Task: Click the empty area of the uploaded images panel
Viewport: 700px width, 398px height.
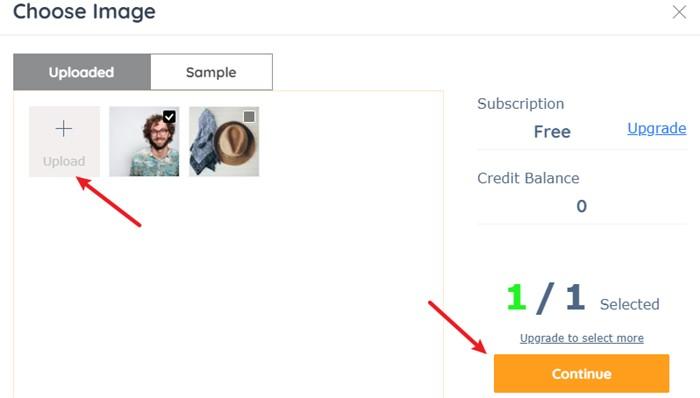Action: (228, 286)
